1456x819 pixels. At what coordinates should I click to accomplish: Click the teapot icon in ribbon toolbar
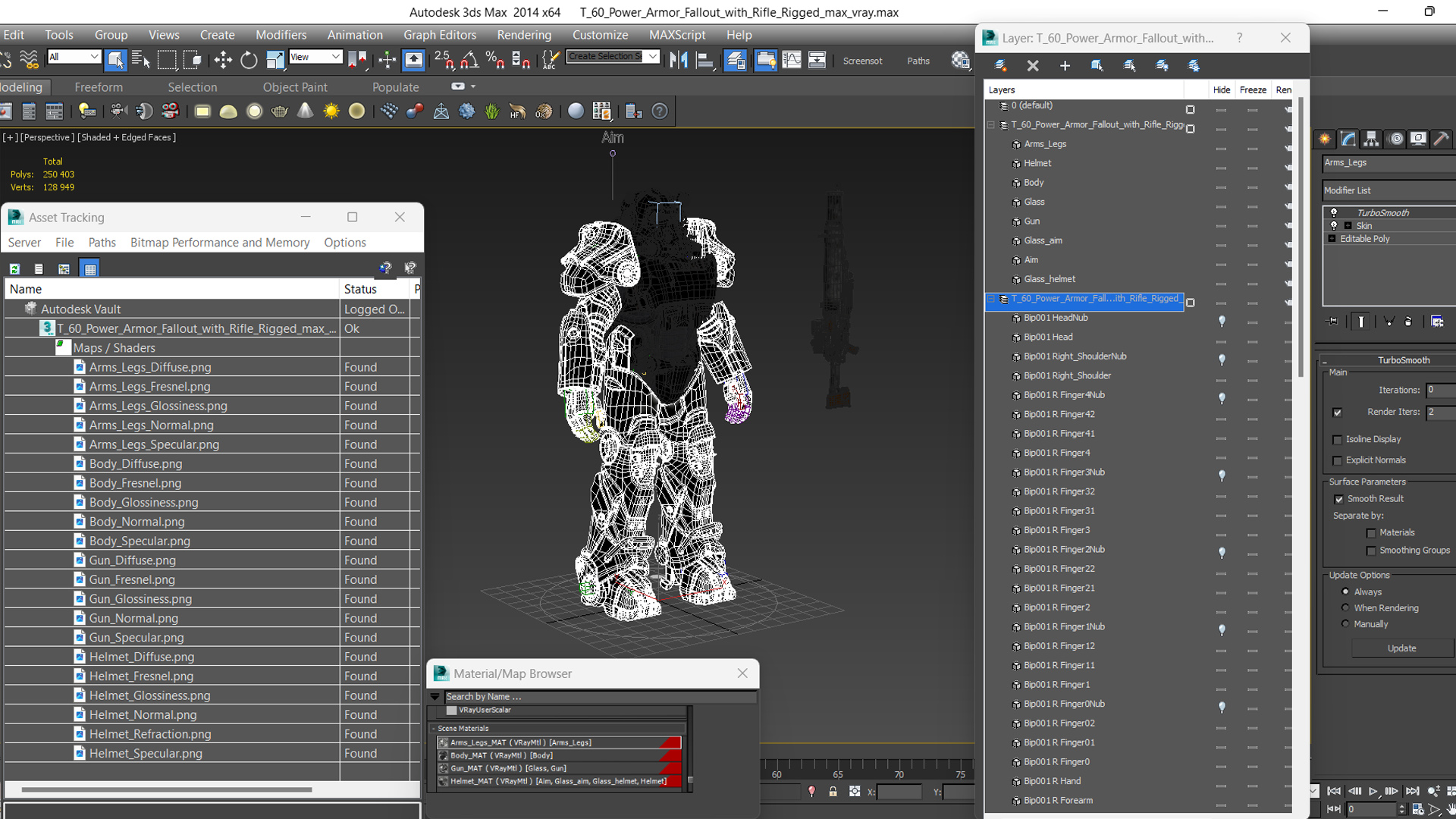point(280,111)
